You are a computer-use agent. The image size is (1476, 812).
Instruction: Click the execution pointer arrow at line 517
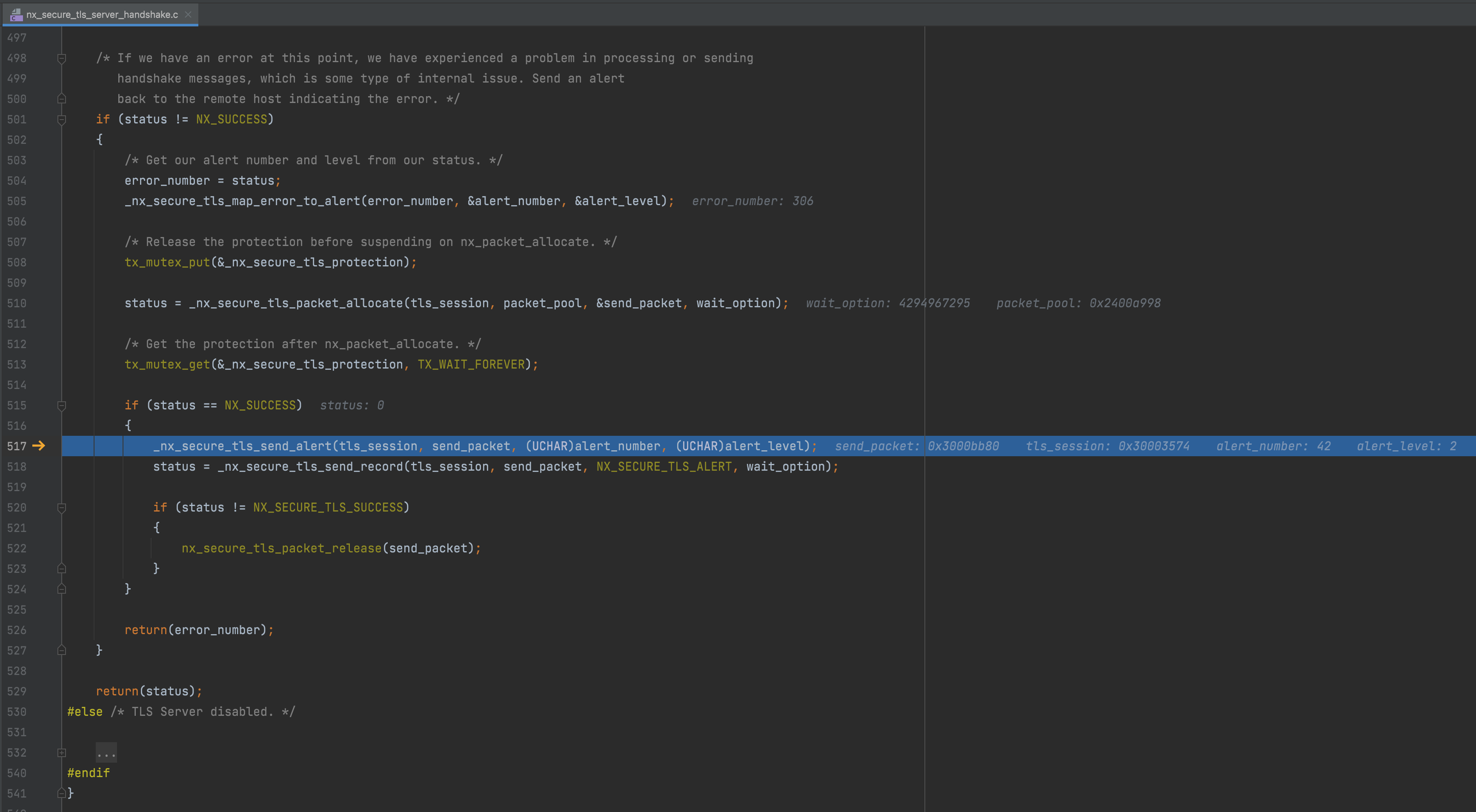pyautogui.click(x=39, y=446)
